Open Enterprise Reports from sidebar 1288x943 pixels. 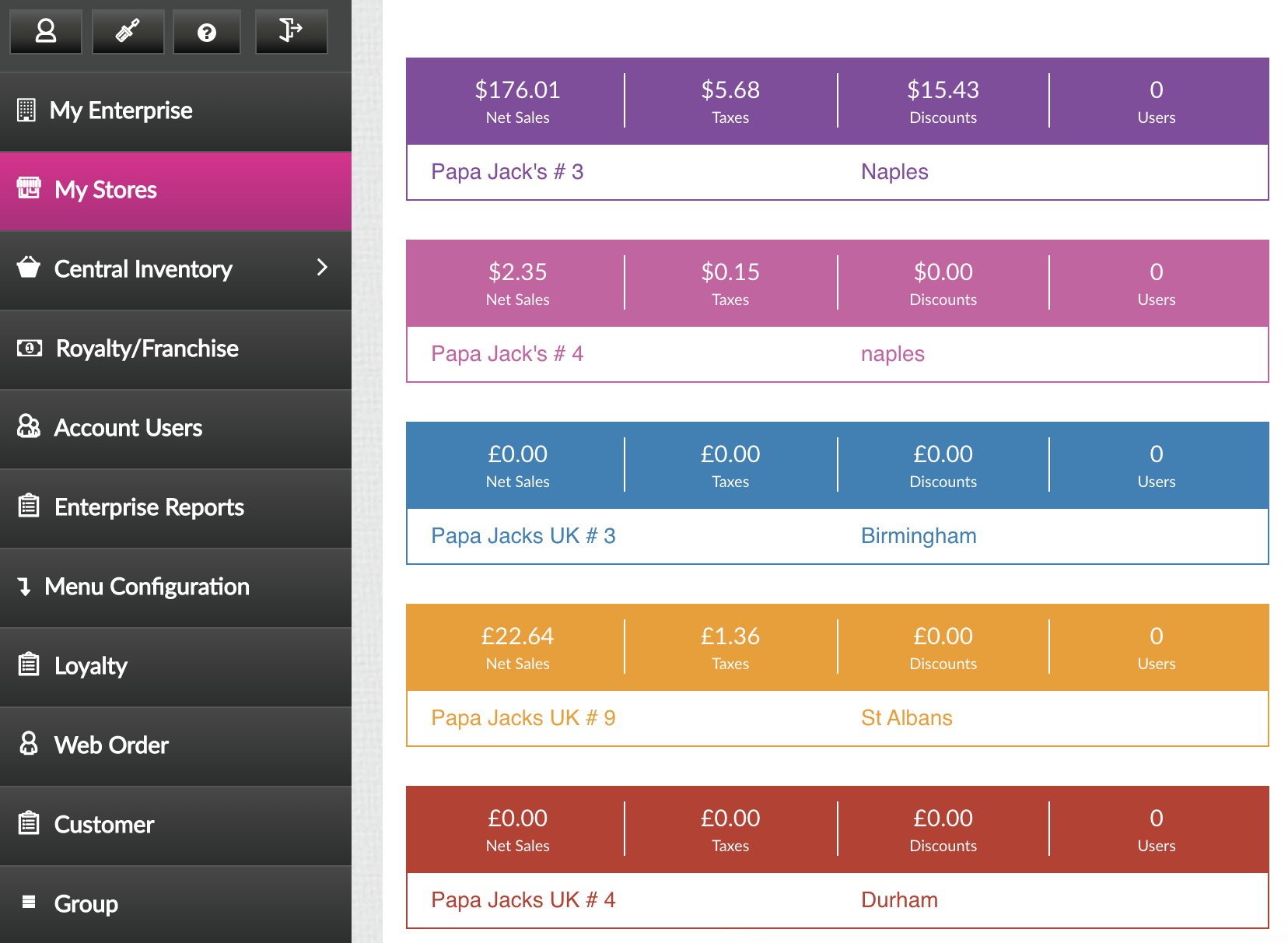(x=149, y=507)
